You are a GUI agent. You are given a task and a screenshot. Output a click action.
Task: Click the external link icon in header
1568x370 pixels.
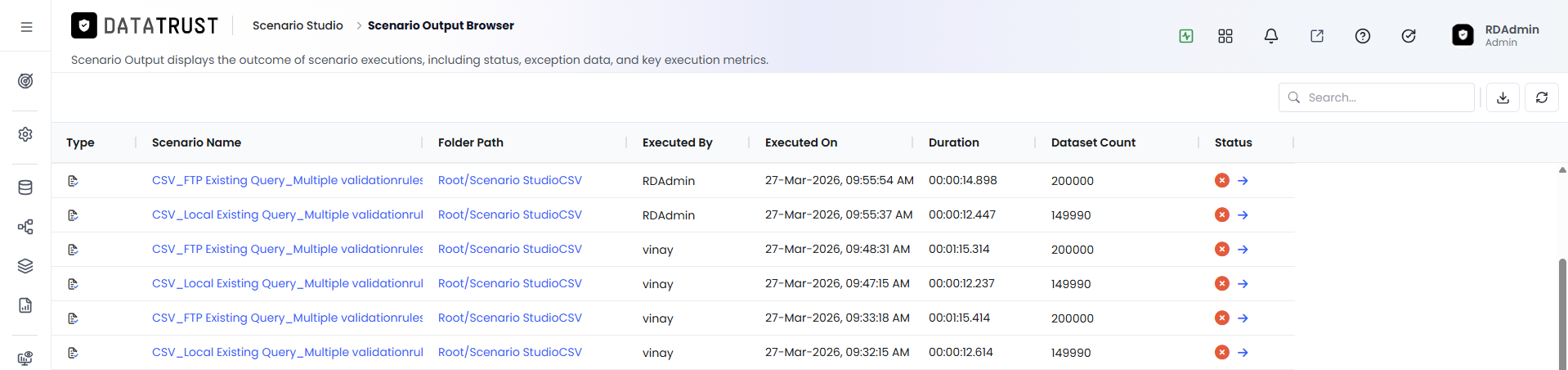click(1317, 36)
